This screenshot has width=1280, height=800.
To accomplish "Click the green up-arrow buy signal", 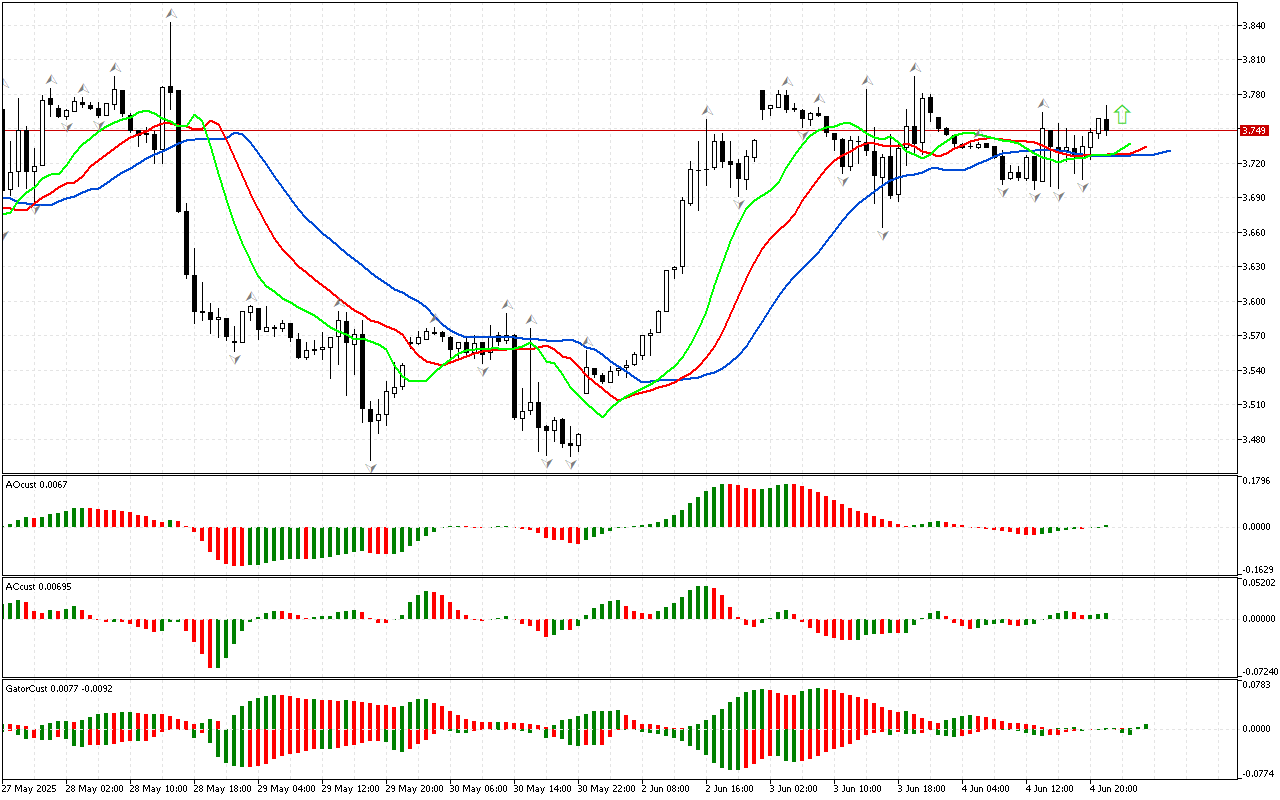I will pos(1122,114).
